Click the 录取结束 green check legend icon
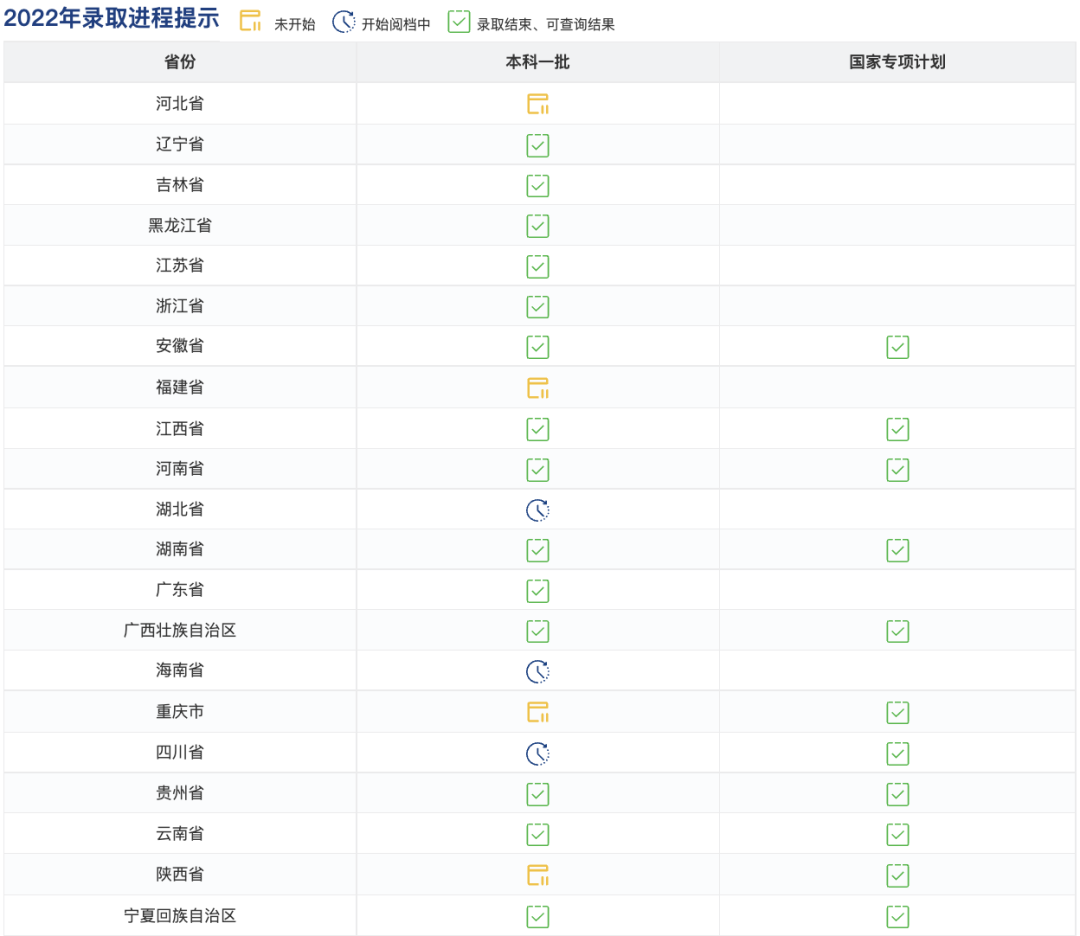The width and height of the screenshot is (1080, 936). 459,21
